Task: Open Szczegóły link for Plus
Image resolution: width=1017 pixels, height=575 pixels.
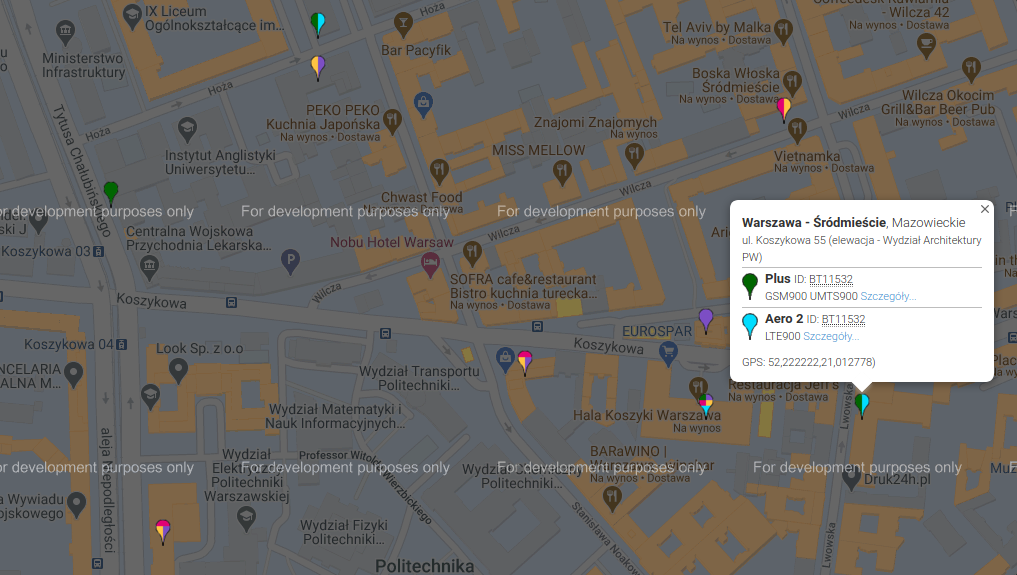Action: (888, 296)
